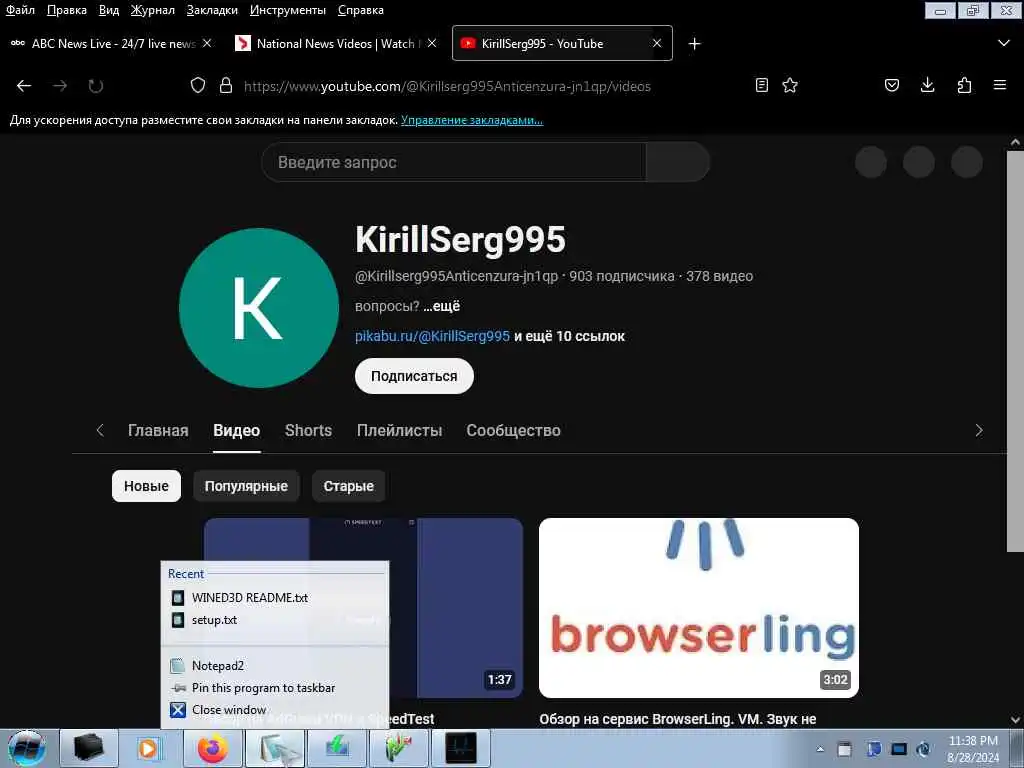This screenshot has height=768, width=1024.
Task: Move channel tabs right with the chevron
Action: tap(978, 430)
